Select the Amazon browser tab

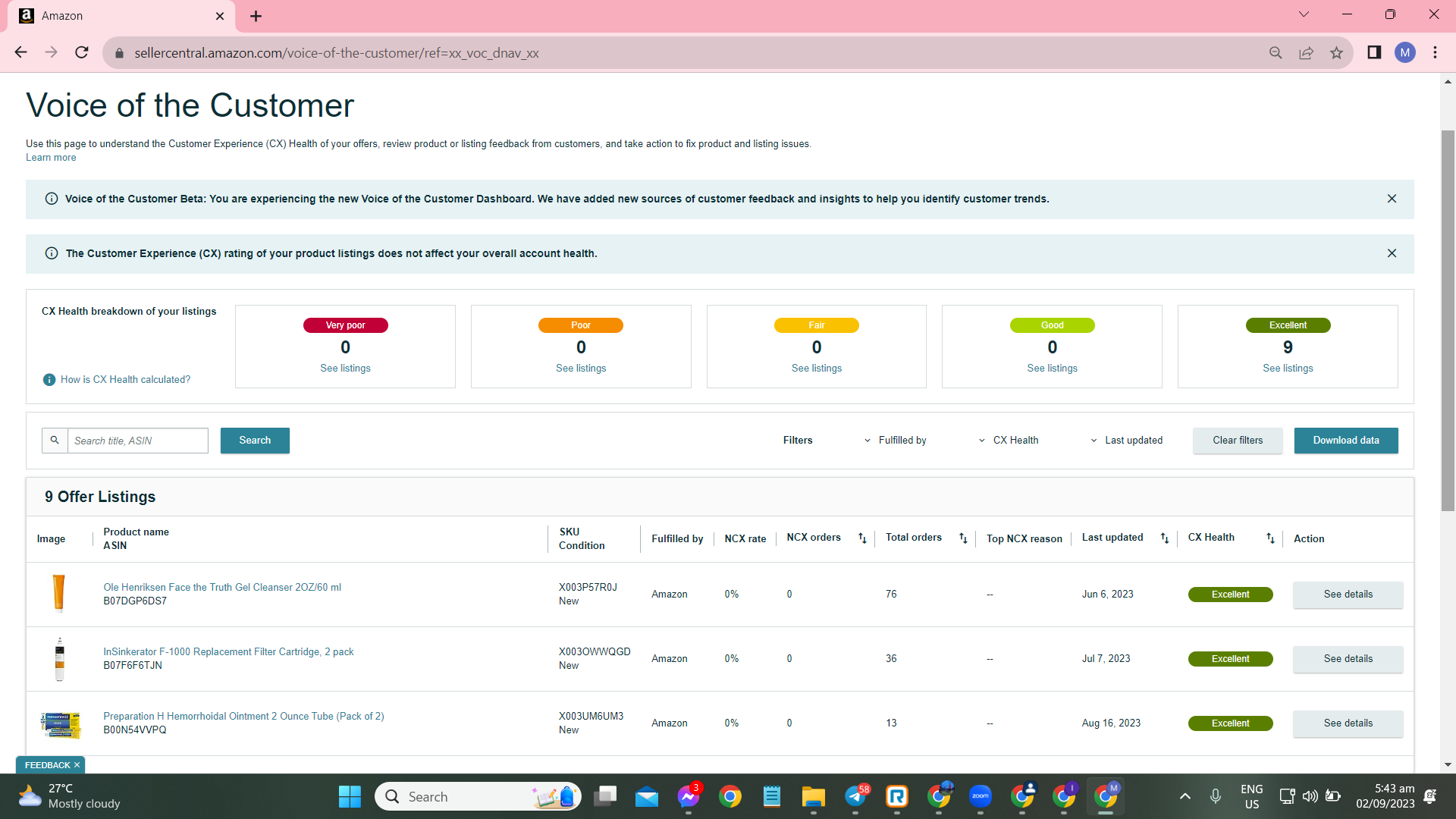click(121, 16)
